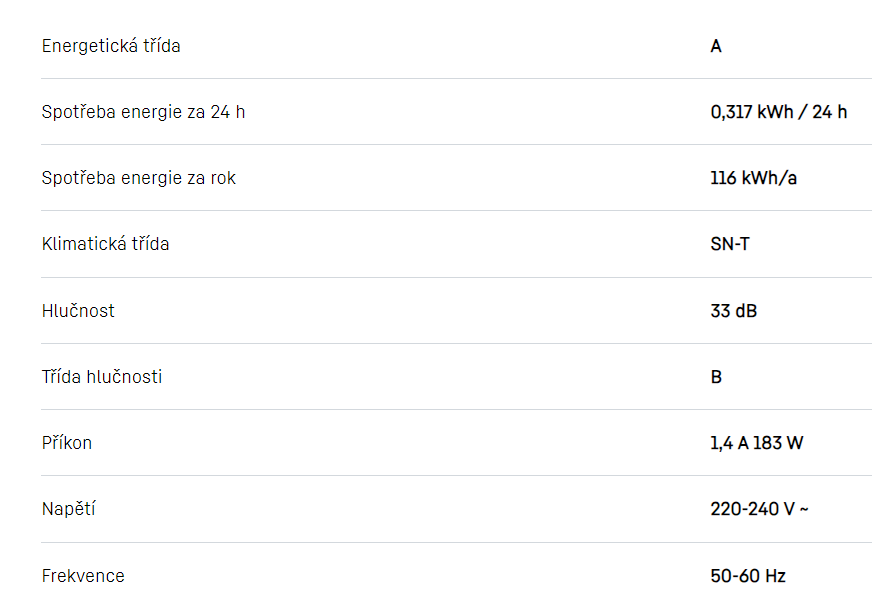Select the SN-T climate class value

[730, 244]
